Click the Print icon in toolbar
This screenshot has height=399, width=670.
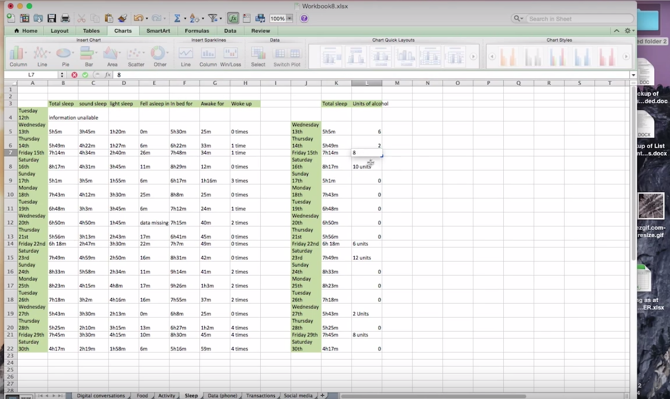[65, 18]
